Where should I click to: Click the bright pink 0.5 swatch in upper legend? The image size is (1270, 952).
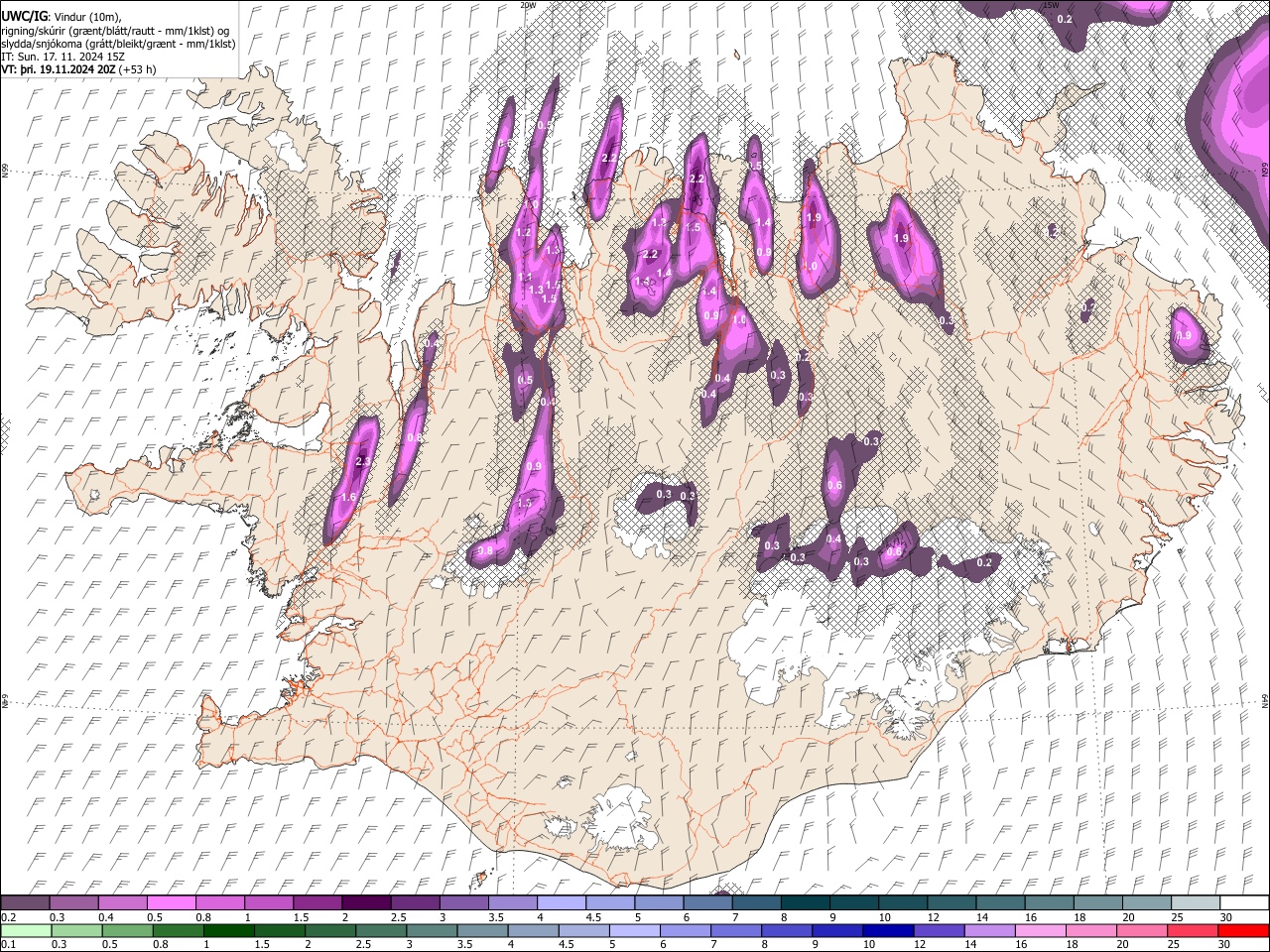tap(172, 902)
